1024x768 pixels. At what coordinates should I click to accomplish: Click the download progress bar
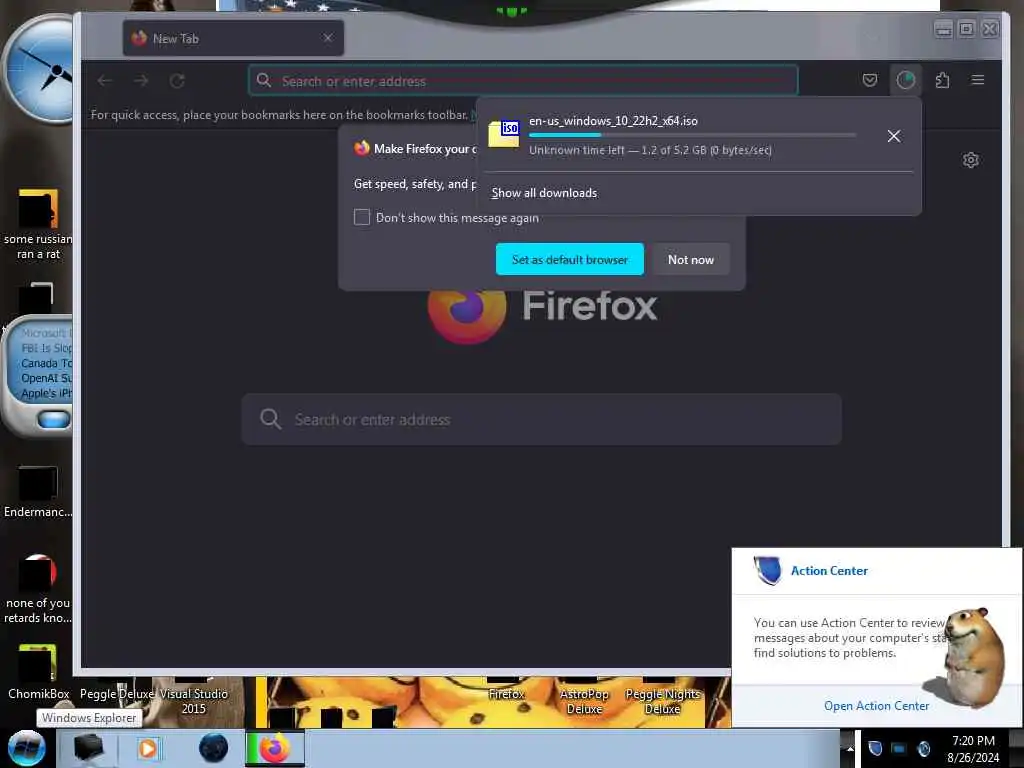click(x=692, y=135)
